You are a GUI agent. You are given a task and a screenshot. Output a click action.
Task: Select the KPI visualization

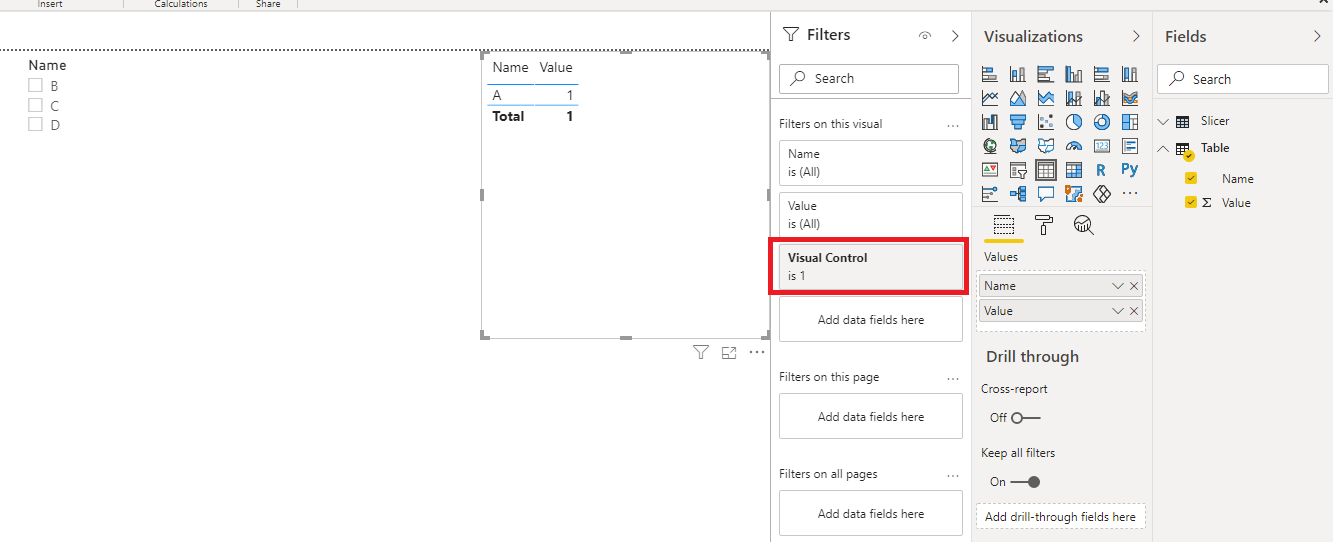(990, 170)
